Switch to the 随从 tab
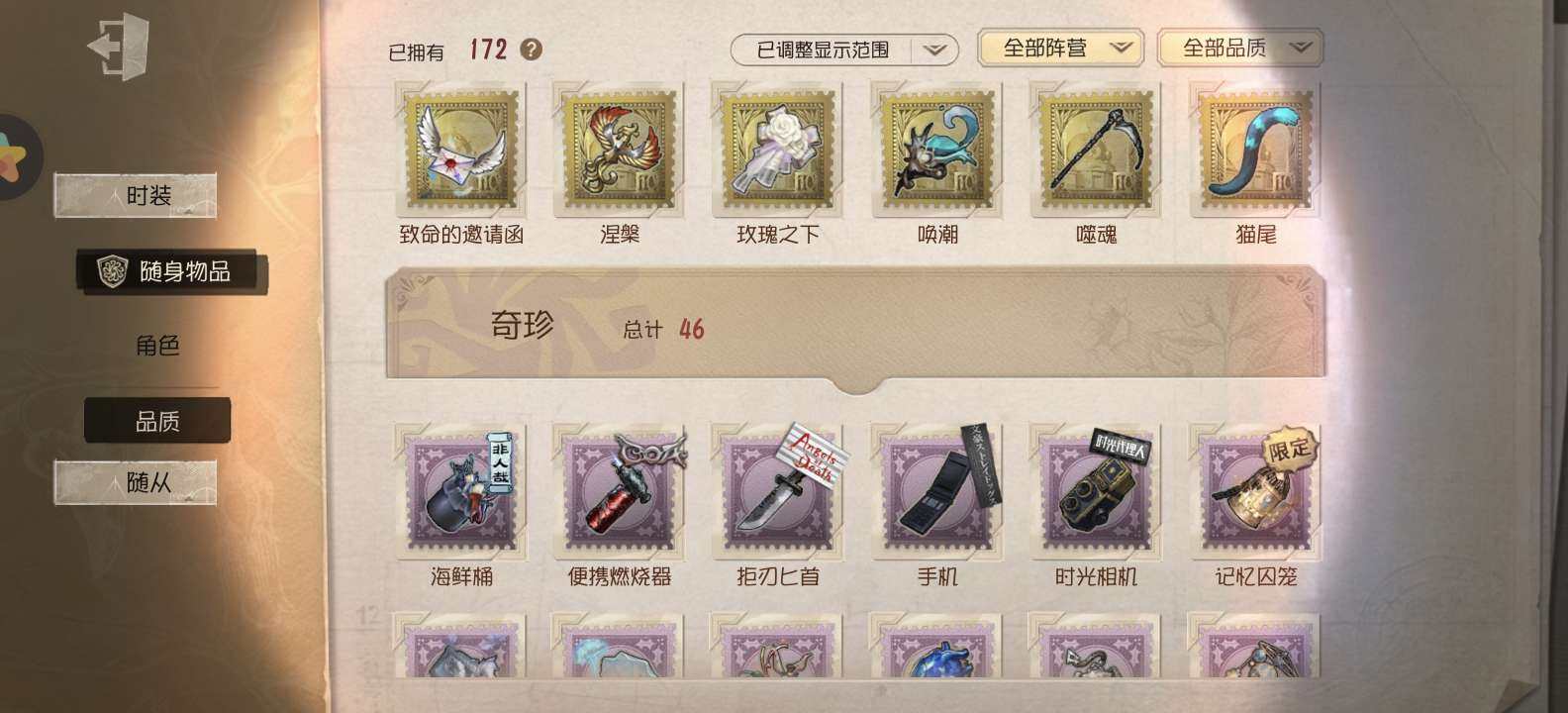This screenshot has height=713, width=1568. click(x=136, y=482)
